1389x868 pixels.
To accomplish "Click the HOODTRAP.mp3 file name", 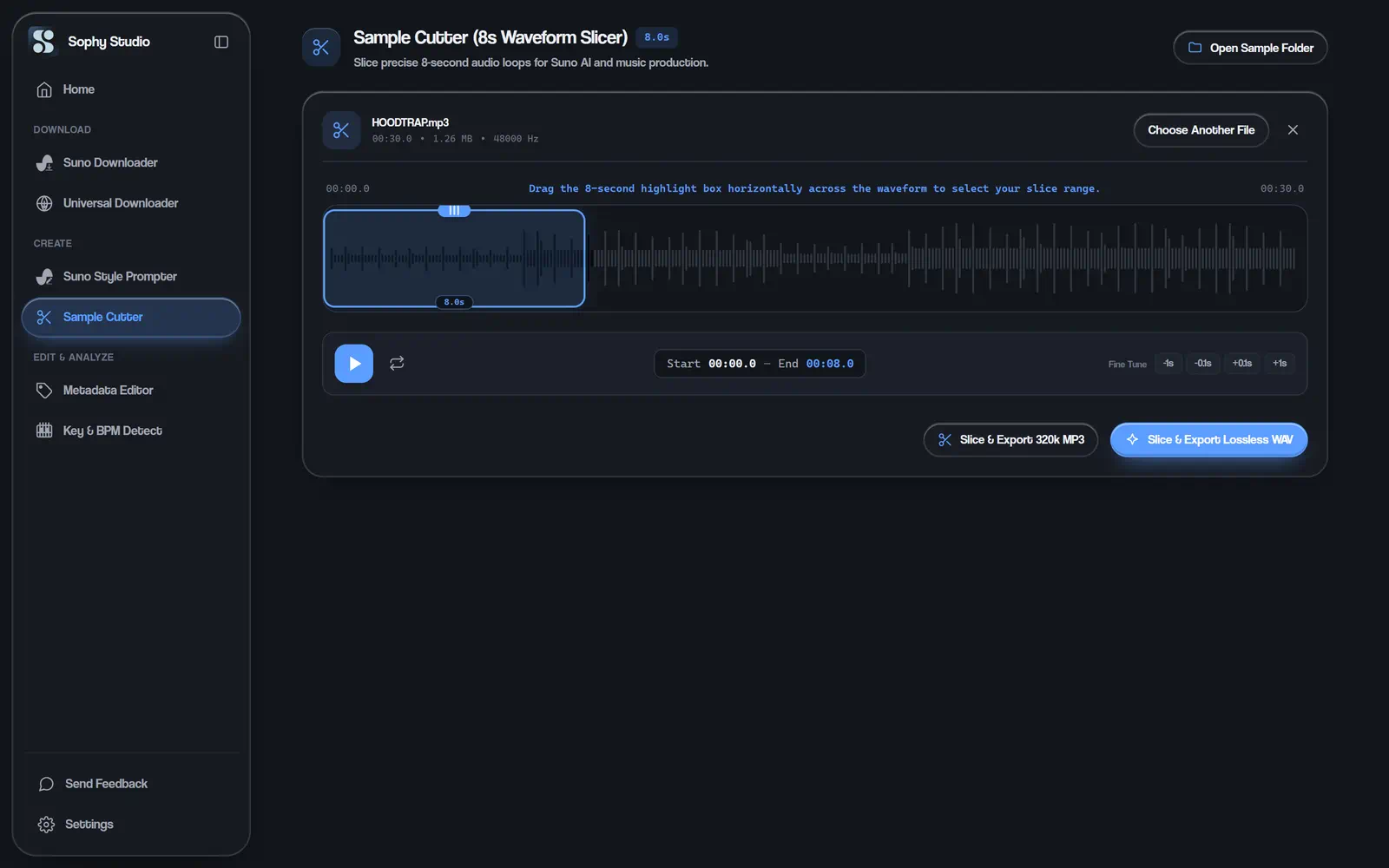I will click(410, 122).
